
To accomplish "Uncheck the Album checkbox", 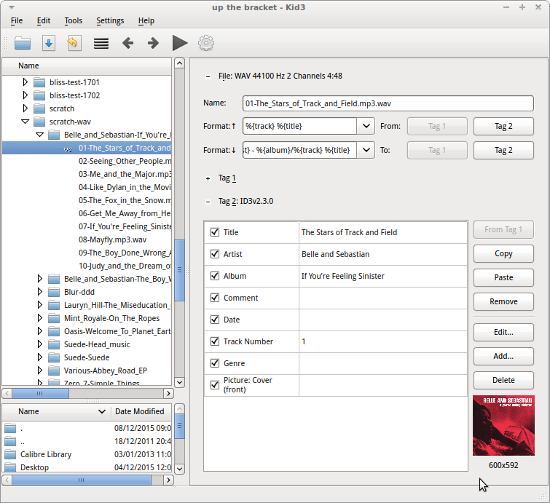I will pos(214,276).
